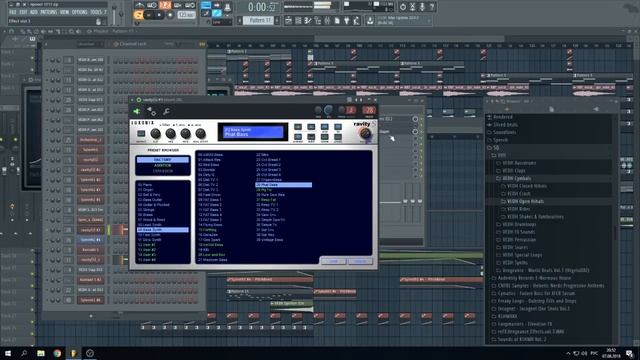640x360 pixels.
Task: Open Windows Start menu
Action: pos(8,353)
